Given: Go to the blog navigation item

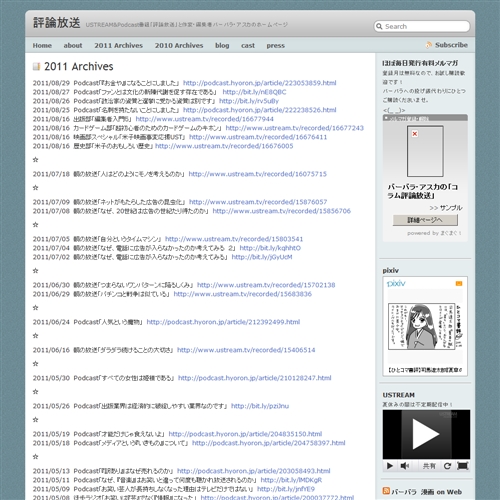Looking at the screenshot, I should (x=222, y=45).
